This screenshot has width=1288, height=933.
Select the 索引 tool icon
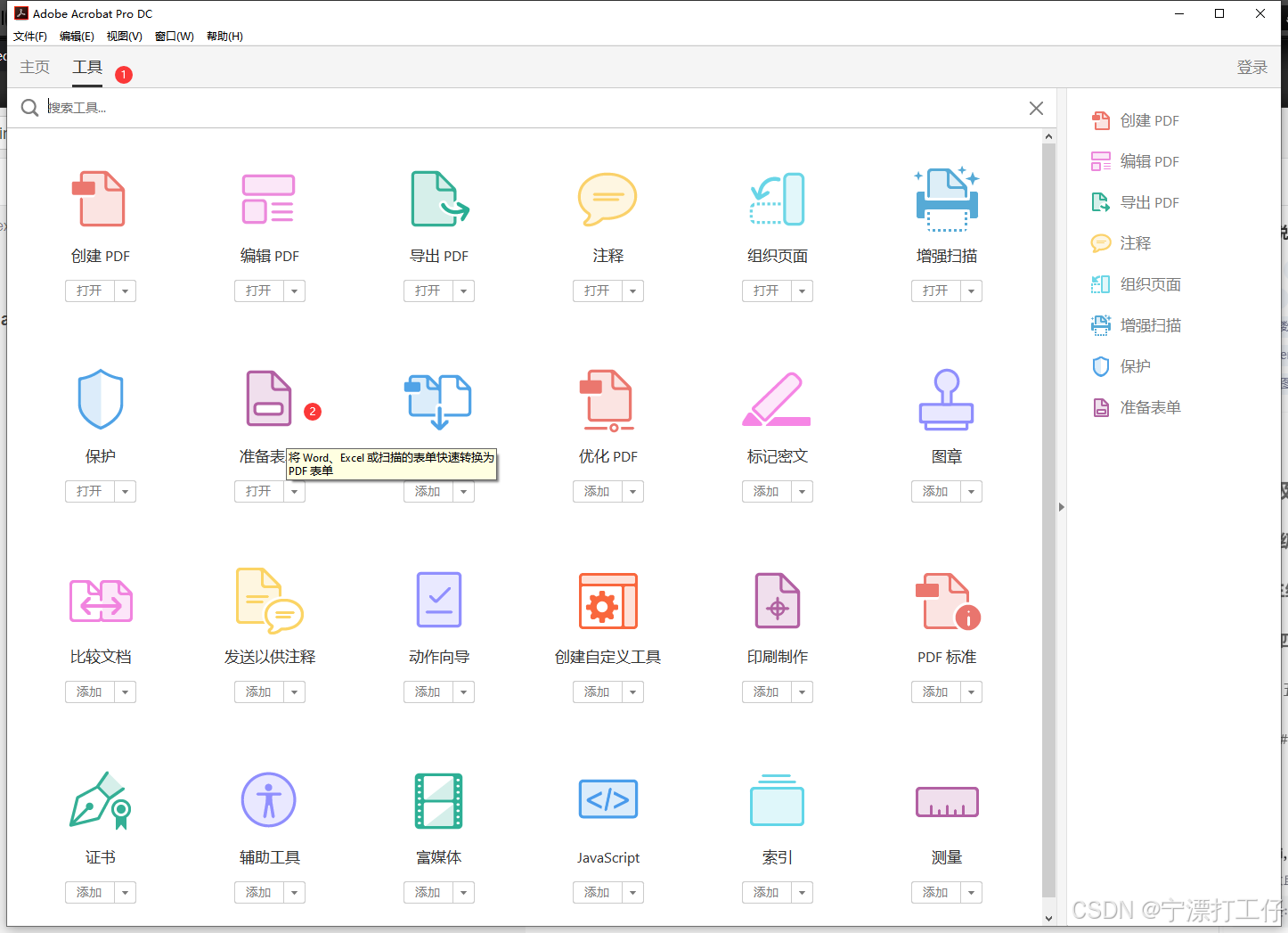click(777, 800)
